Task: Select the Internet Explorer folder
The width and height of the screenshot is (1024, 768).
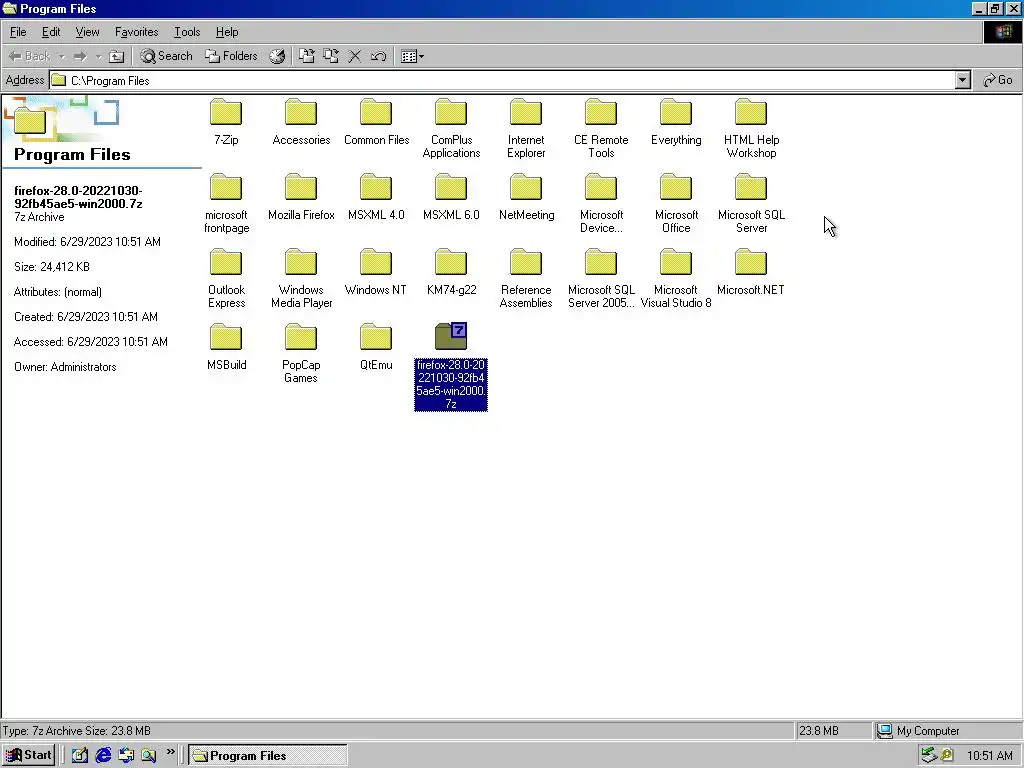Action: click(x=526, y=129)
